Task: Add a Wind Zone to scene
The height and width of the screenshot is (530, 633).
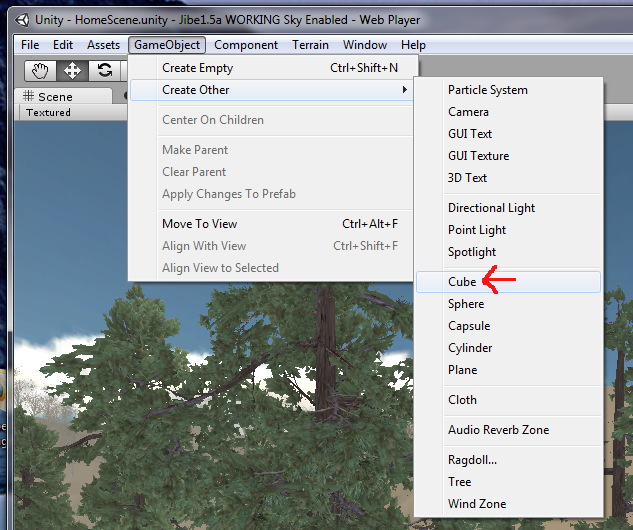Action: [x=477, y=504]
